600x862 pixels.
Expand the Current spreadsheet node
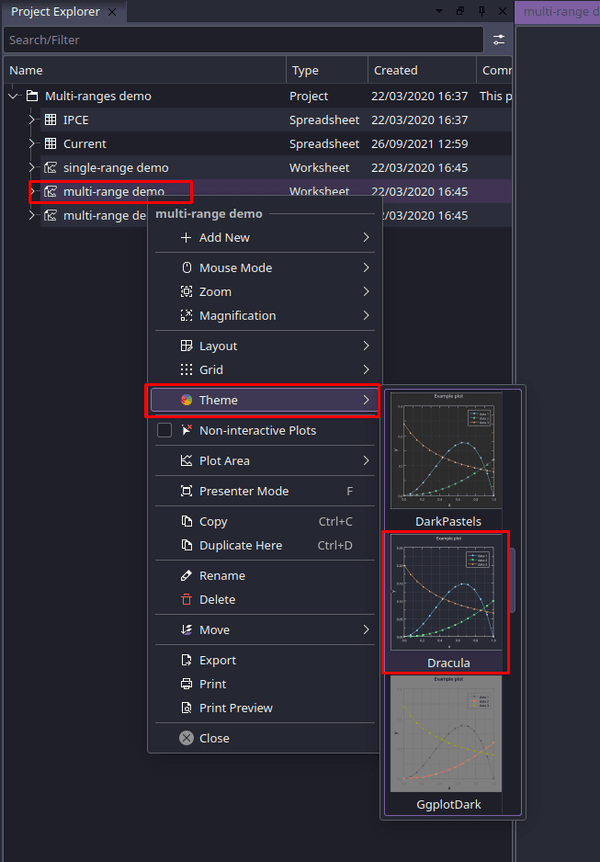(x=32, y=144)
